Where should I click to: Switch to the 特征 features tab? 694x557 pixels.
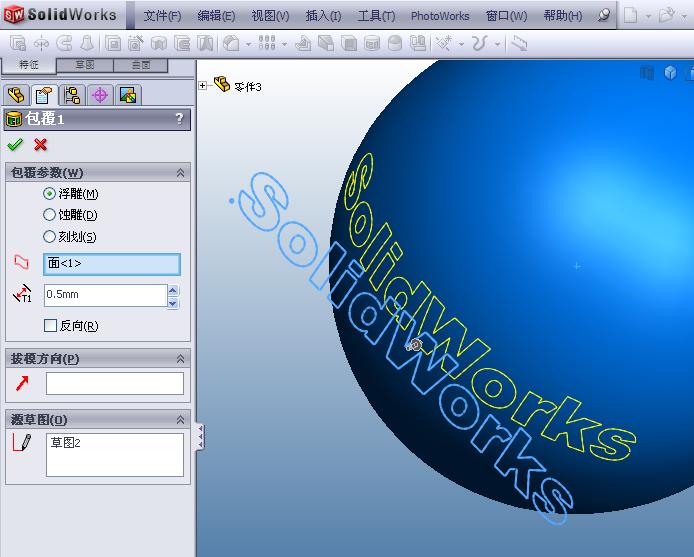point(29,65)
